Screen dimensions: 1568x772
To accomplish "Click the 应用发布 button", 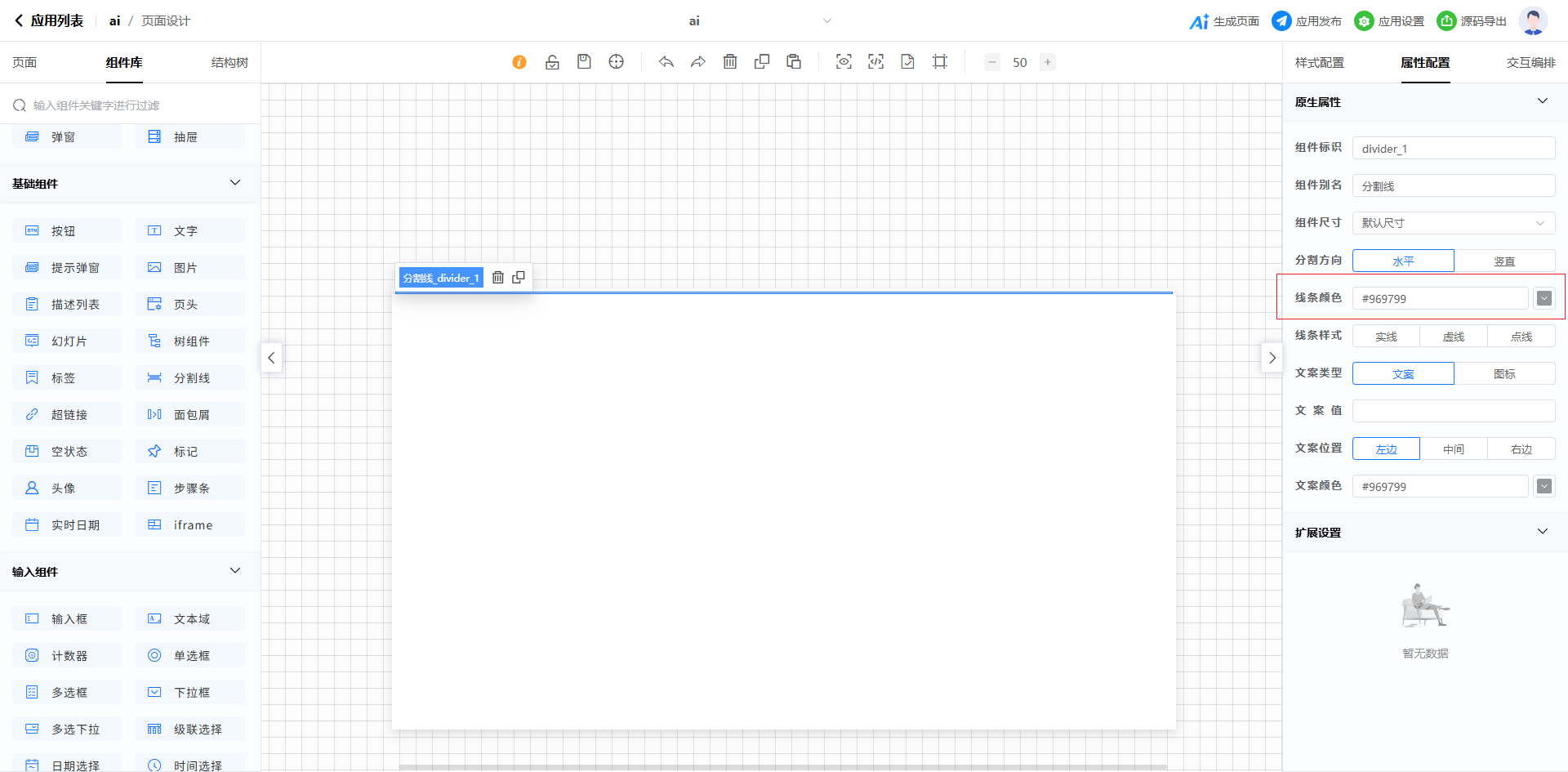I will 1307,21.
